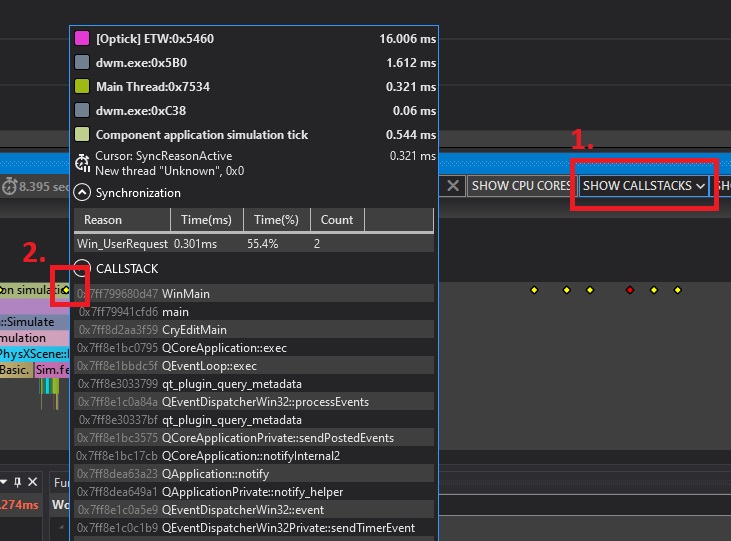
Task: Click the magenta Optick ETW color square
Action: [82, 38]
